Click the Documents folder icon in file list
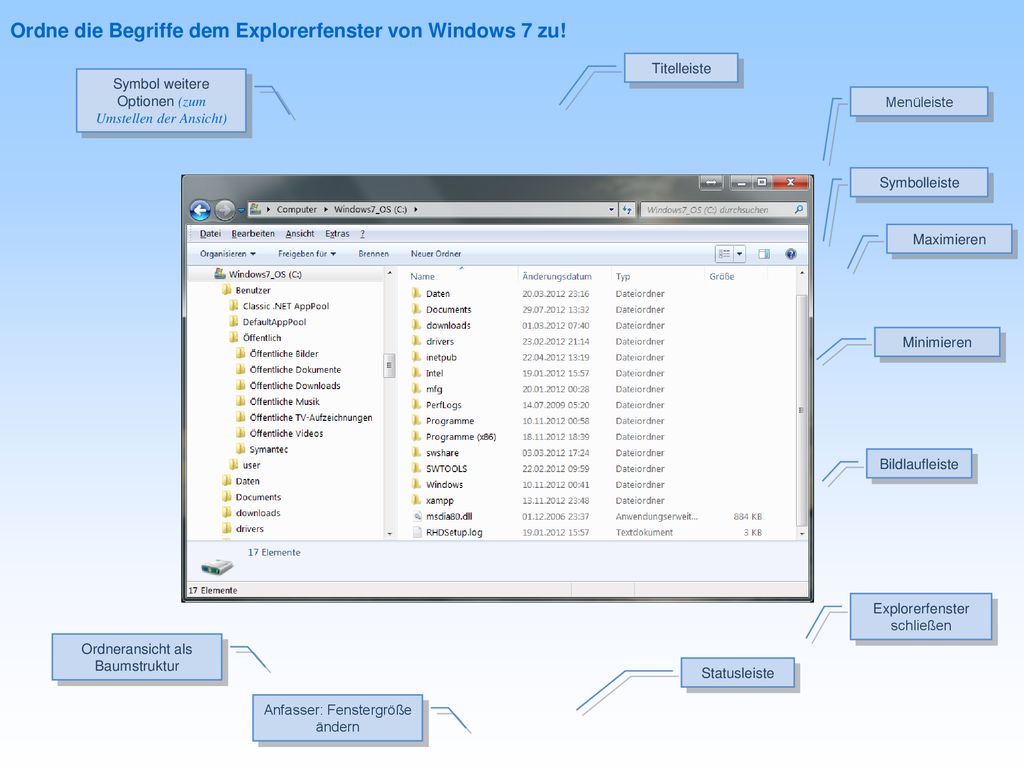Viewport: 1024px width, 768px height. tap(417, 309)
